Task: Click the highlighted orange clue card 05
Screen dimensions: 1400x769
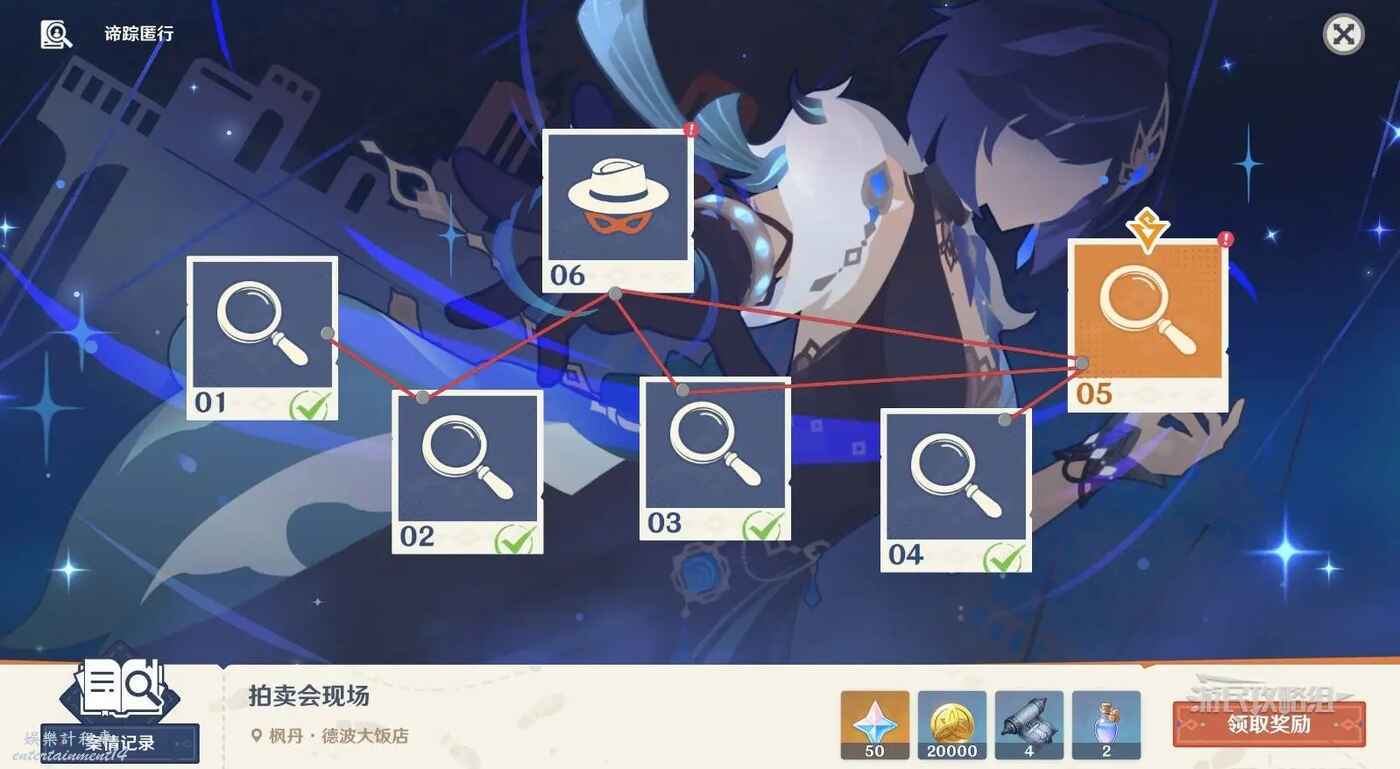Action: click(x=1147, y=326)
